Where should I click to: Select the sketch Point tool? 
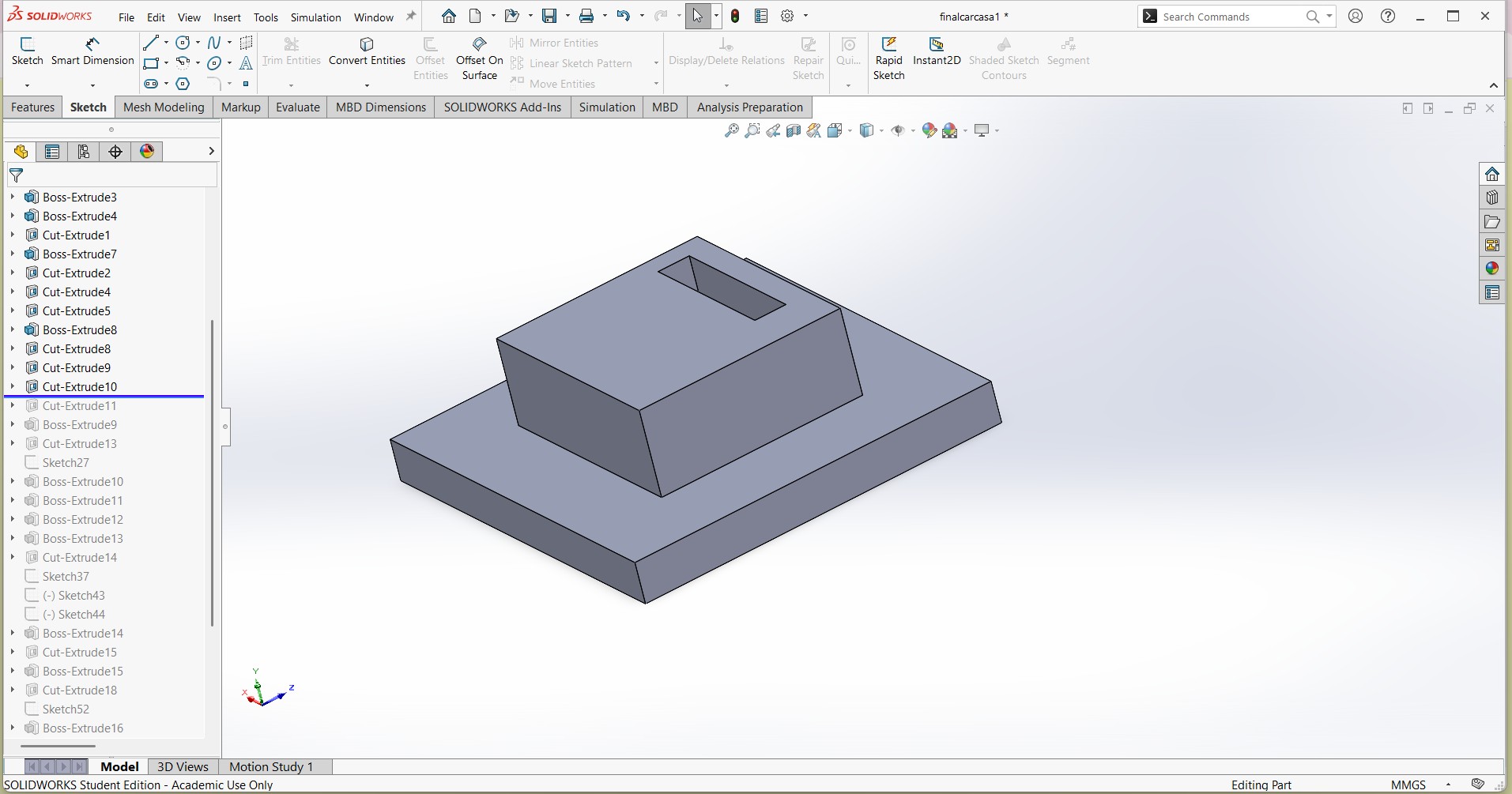(x=246, y=84)
